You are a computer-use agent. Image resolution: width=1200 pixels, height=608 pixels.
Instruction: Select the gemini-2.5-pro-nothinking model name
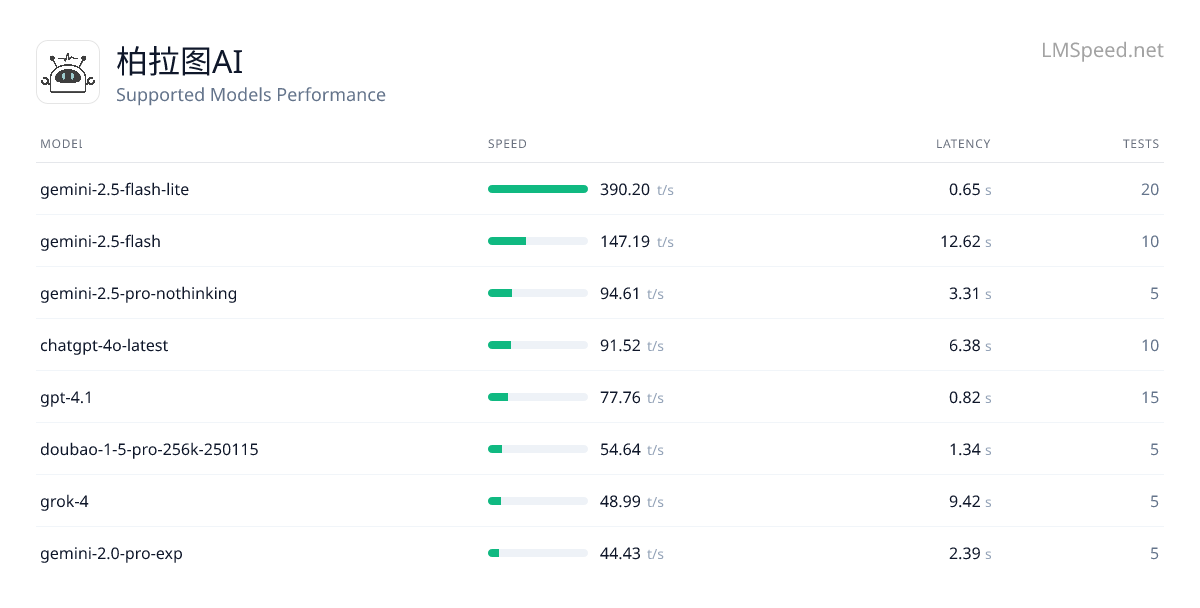(138, 293)
